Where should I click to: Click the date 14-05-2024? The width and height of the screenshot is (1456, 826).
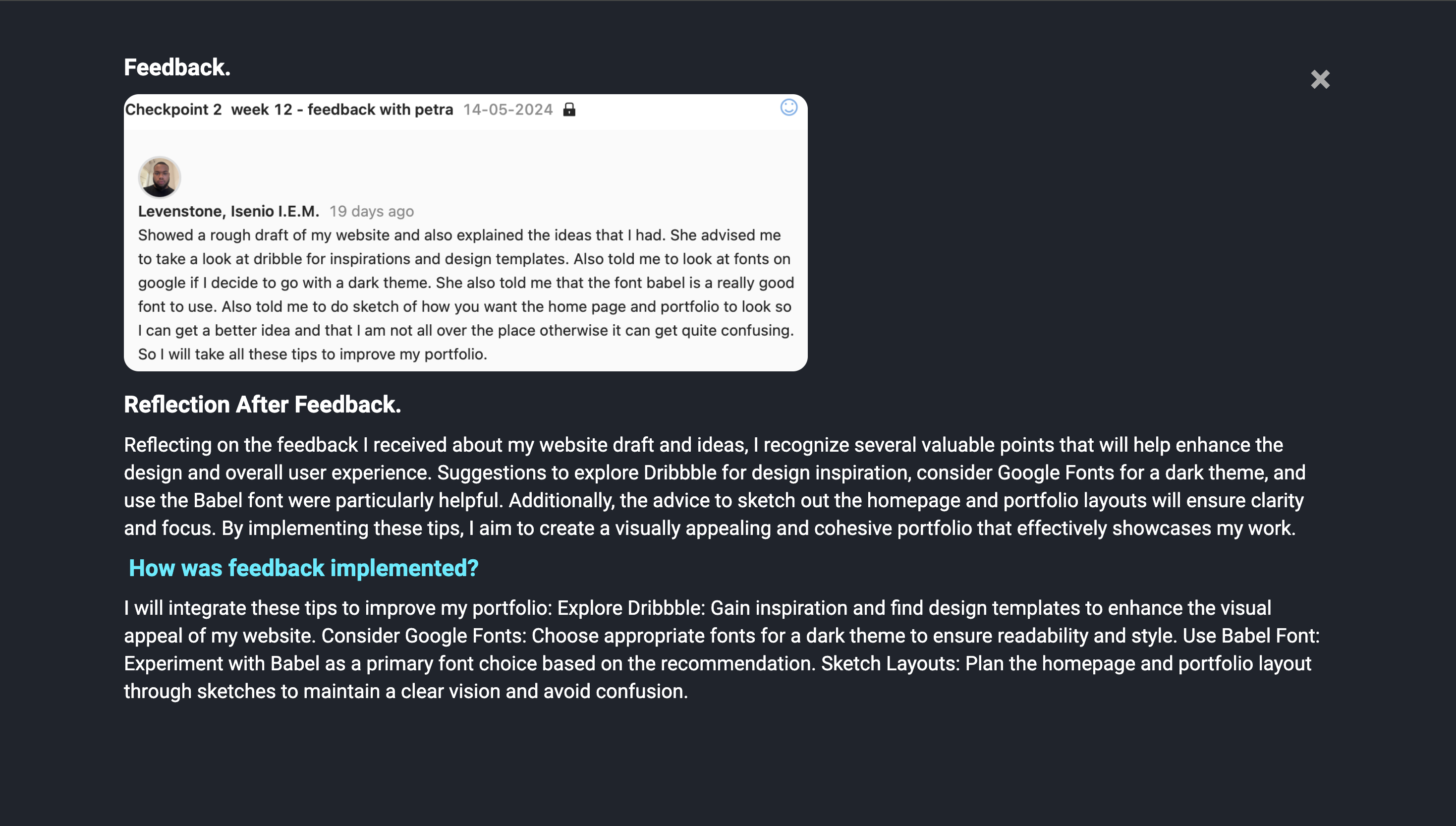507,110
